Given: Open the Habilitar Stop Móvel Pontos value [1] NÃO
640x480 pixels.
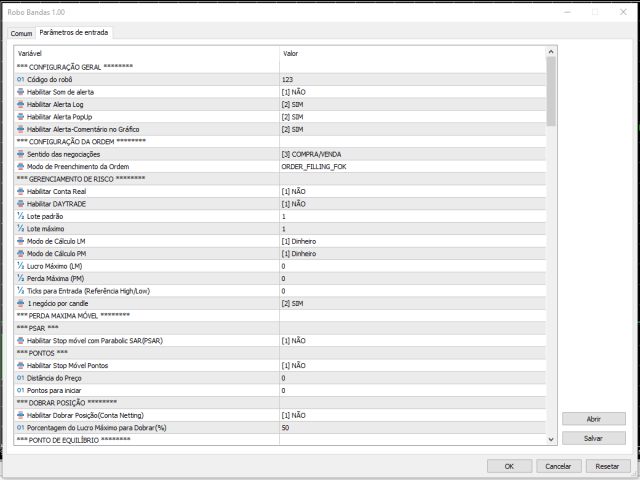Looking at the screenshot, I should 413,365.
